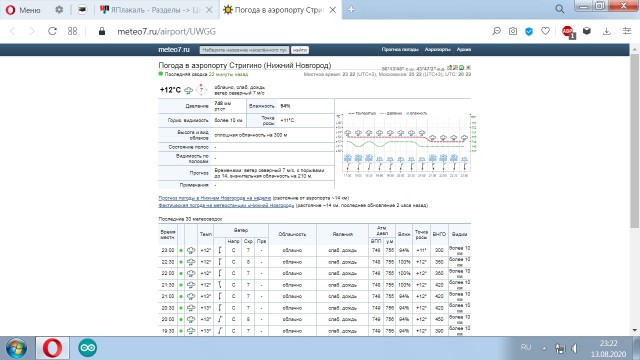
Task: Switch to the settings gear tab
Action: tap(59, 10)
